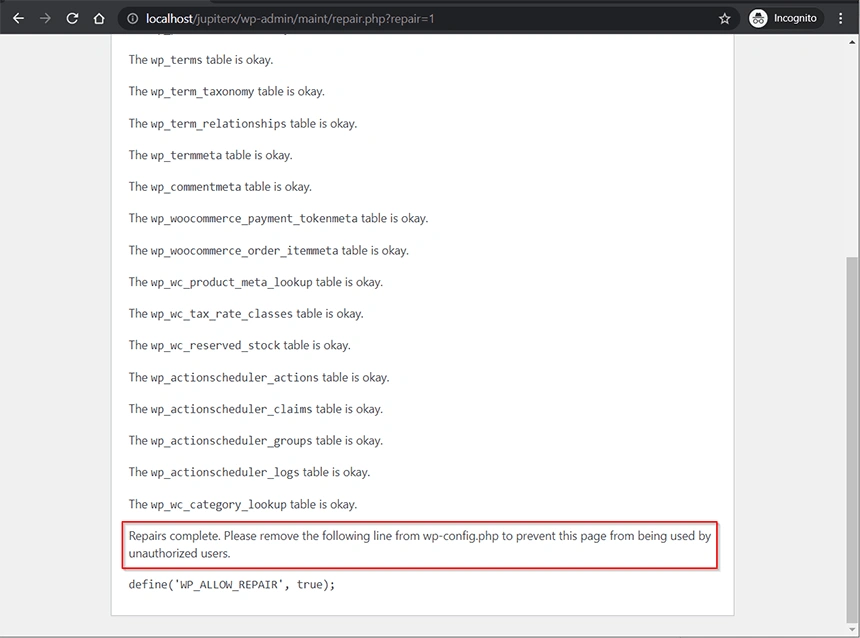Click the wp_terms table name
This screenshot has width=860, height=638.
176,60
